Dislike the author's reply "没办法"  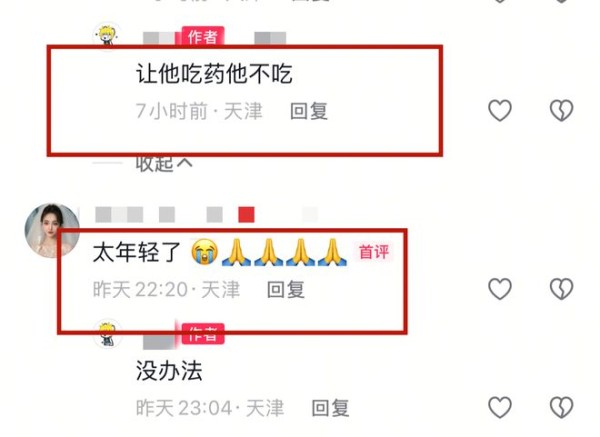[x=561, y=407]
